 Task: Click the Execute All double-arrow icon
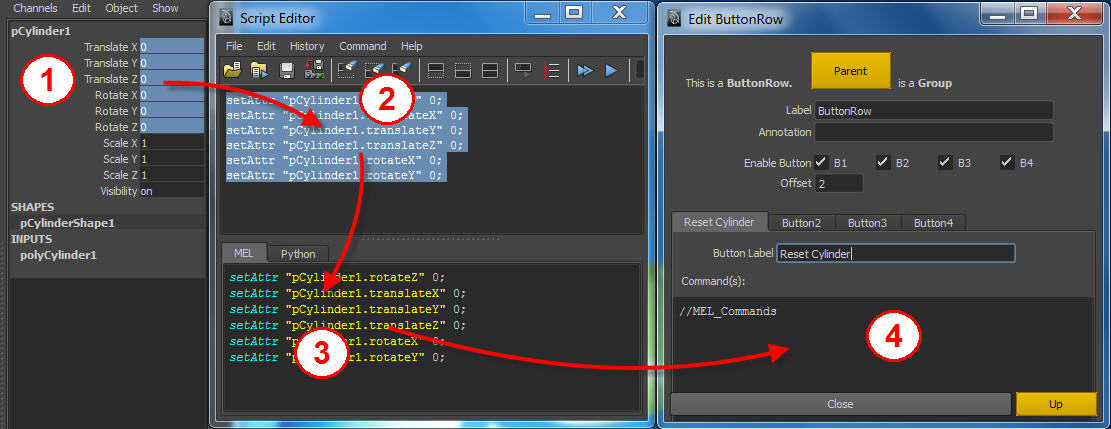click(x=585, y=70)
